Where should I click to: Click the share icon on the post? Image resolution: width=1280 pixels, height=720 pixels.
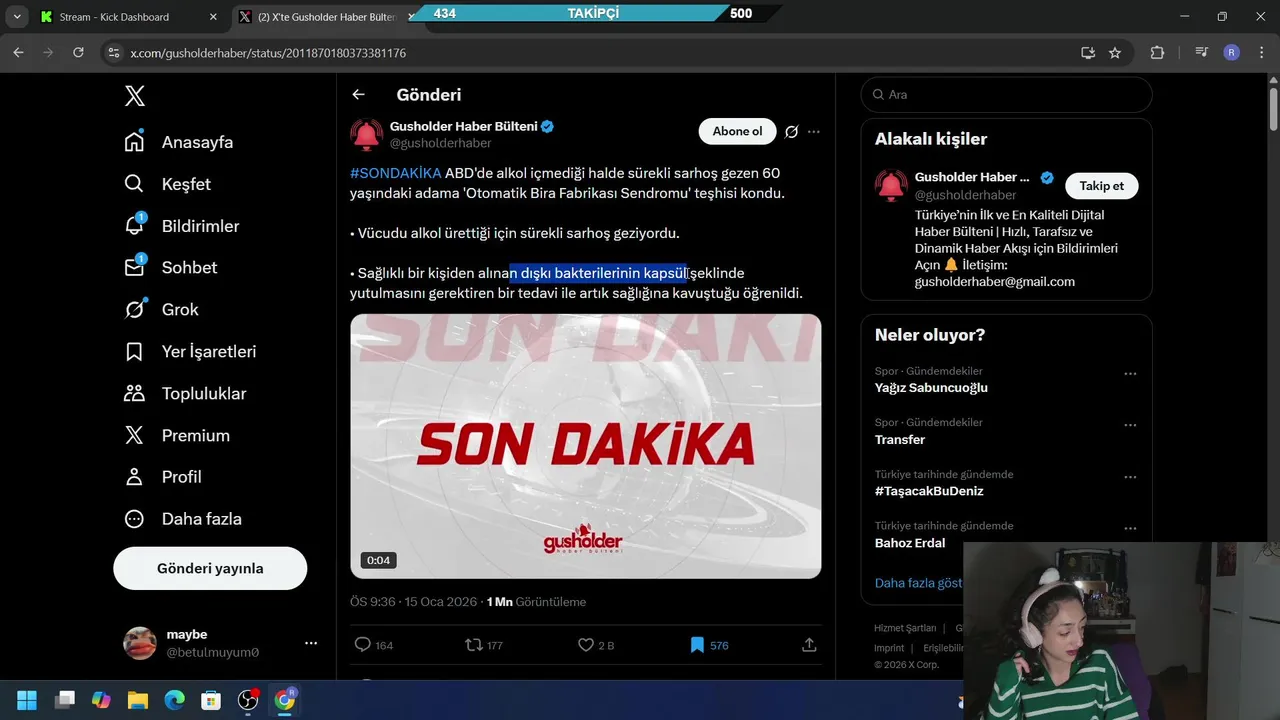point(809,645)
